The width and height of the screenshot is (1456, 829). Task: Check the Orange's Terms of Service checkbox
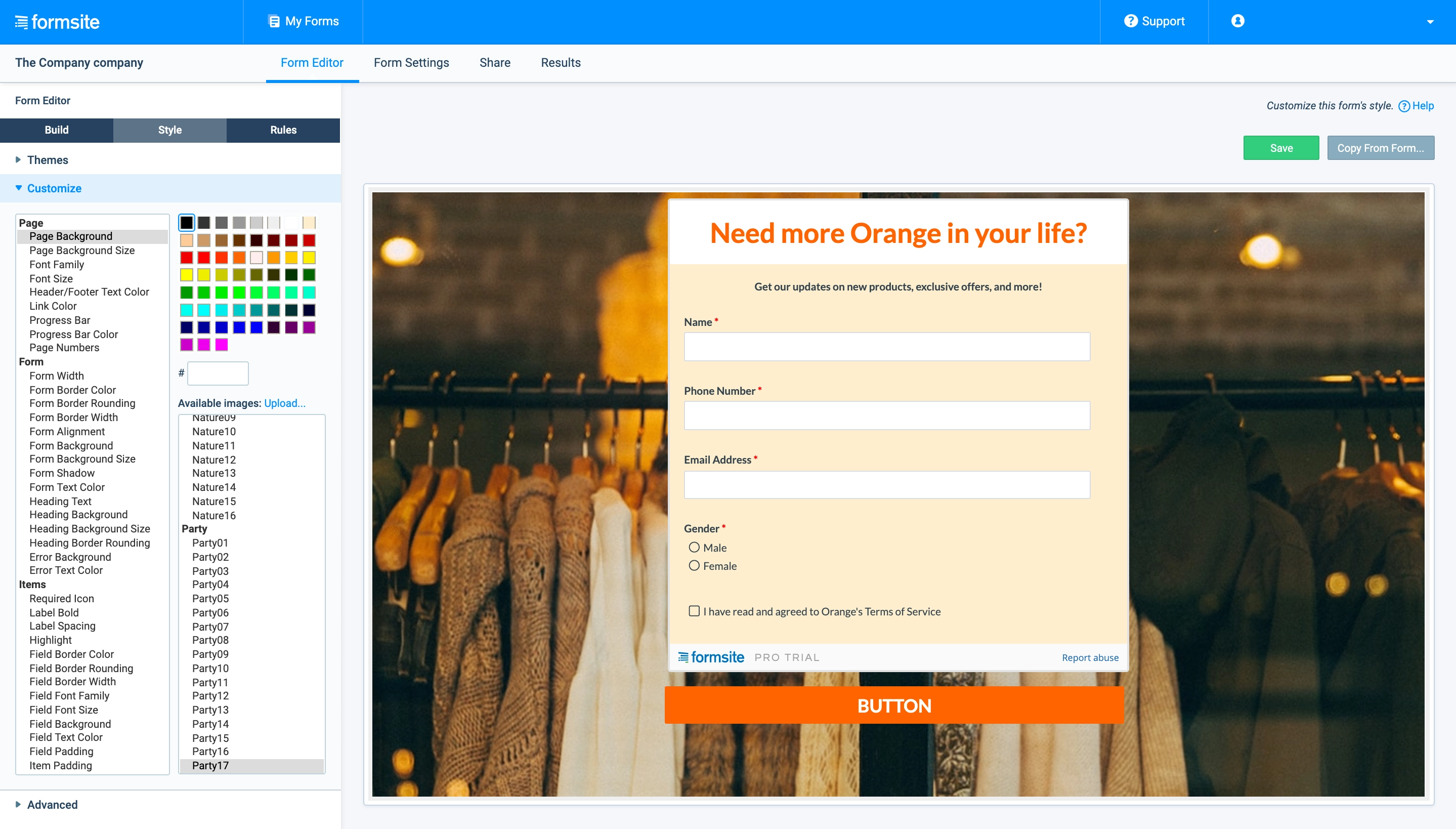[x=694, y=611]
